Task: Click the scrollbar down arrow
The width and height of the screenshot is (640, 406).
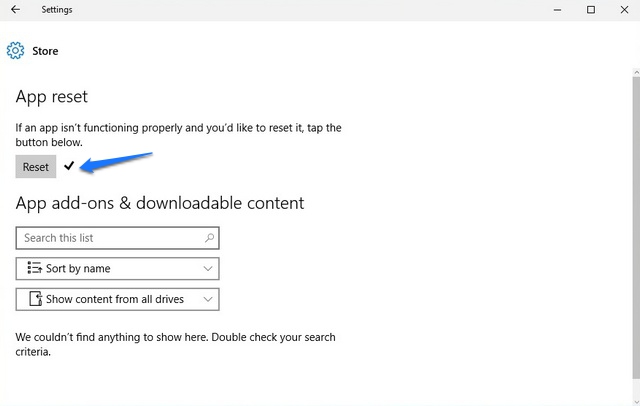Action: point(636,402)
